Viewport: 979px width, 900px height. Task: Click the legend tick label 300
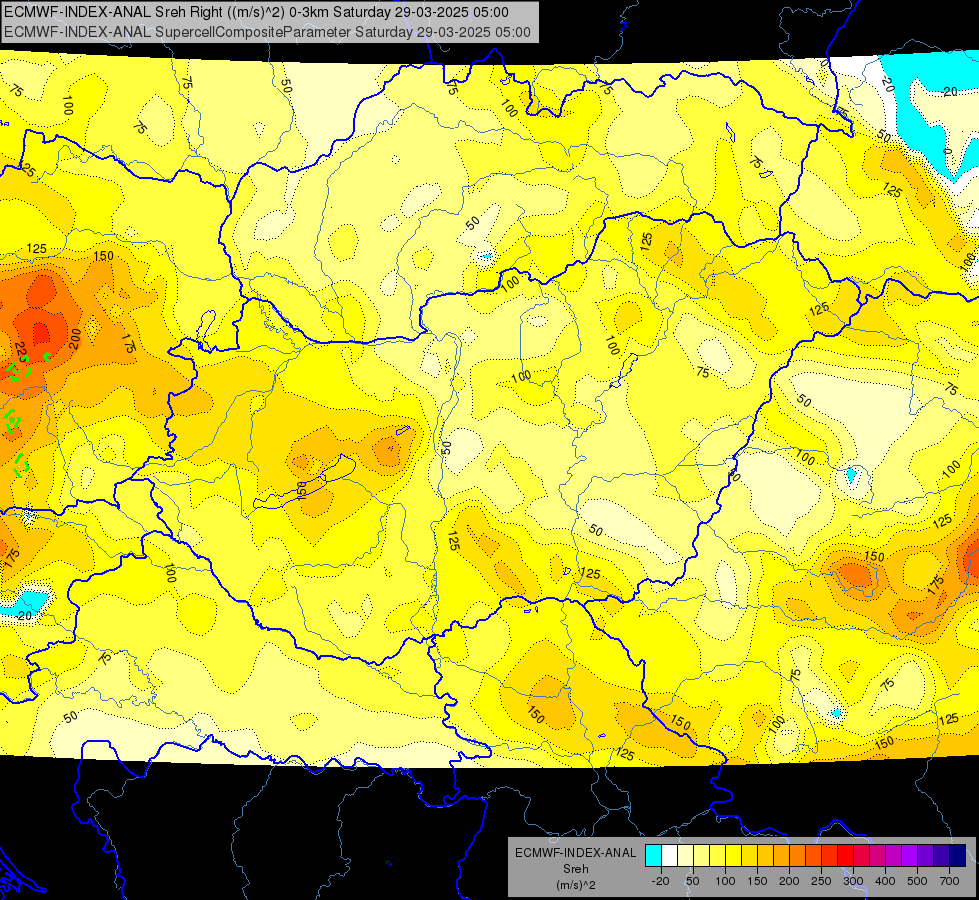854,881
